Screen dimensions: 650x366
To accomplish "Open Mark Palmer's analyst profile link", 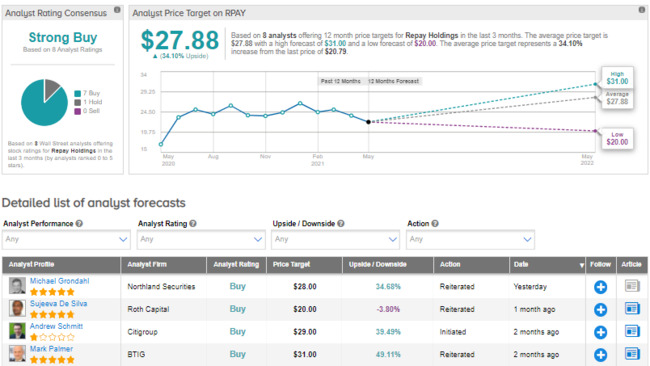I will click(51, 349).
